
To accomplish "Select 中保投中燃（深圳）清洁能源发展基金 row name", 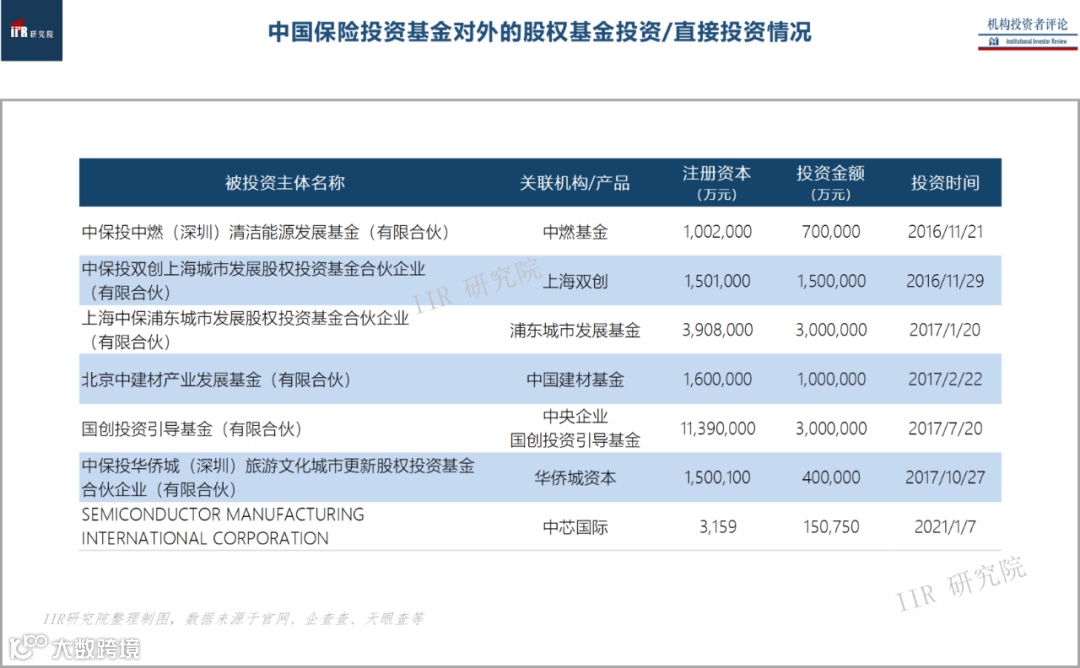I will 265,232.
